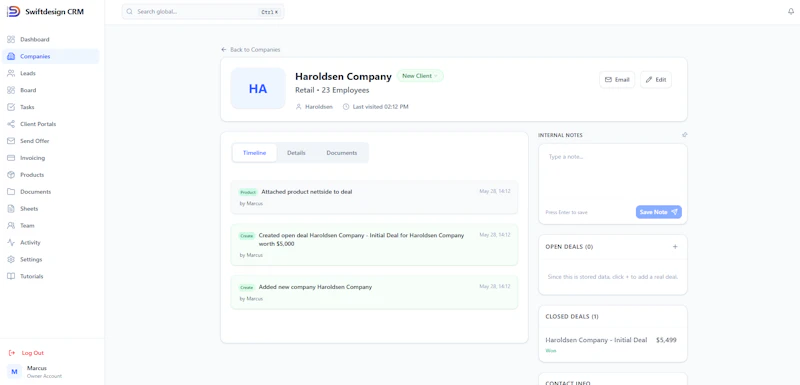The image size is (800, 385).
Task: Go Back to Companies
Action: (x=251, y=49)
